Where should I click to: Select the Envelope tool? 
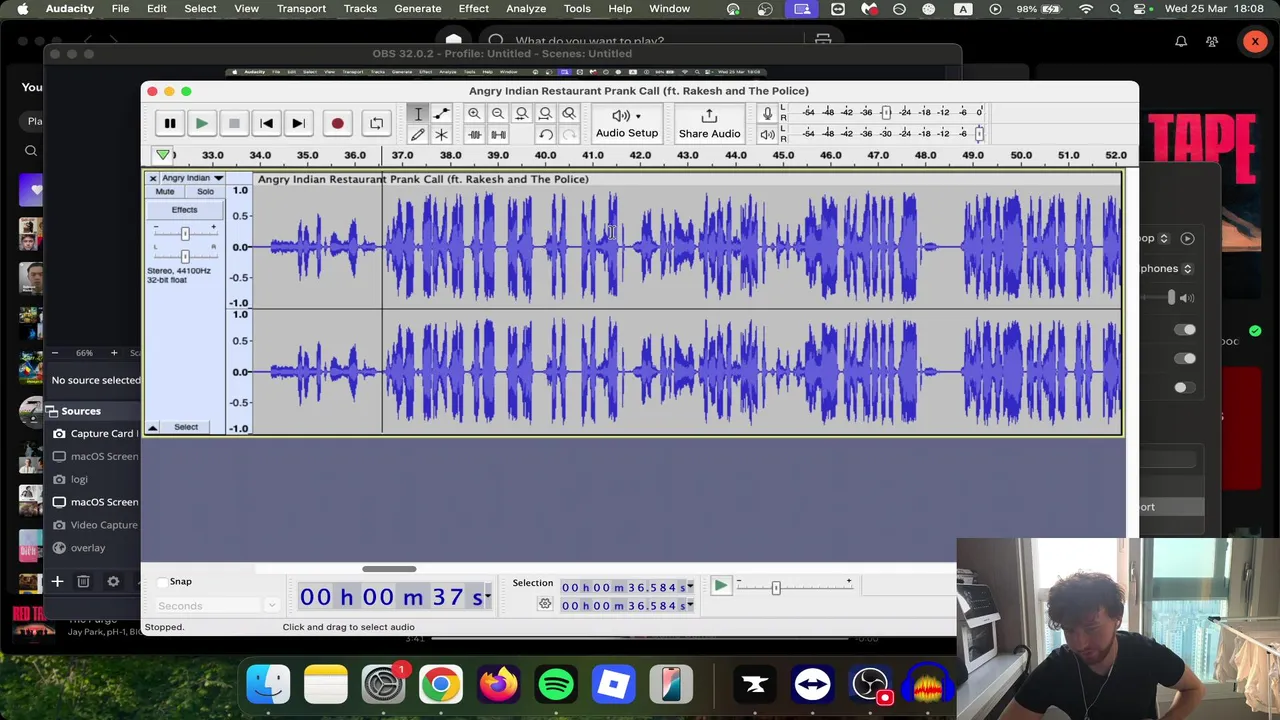tap(441, 113)
